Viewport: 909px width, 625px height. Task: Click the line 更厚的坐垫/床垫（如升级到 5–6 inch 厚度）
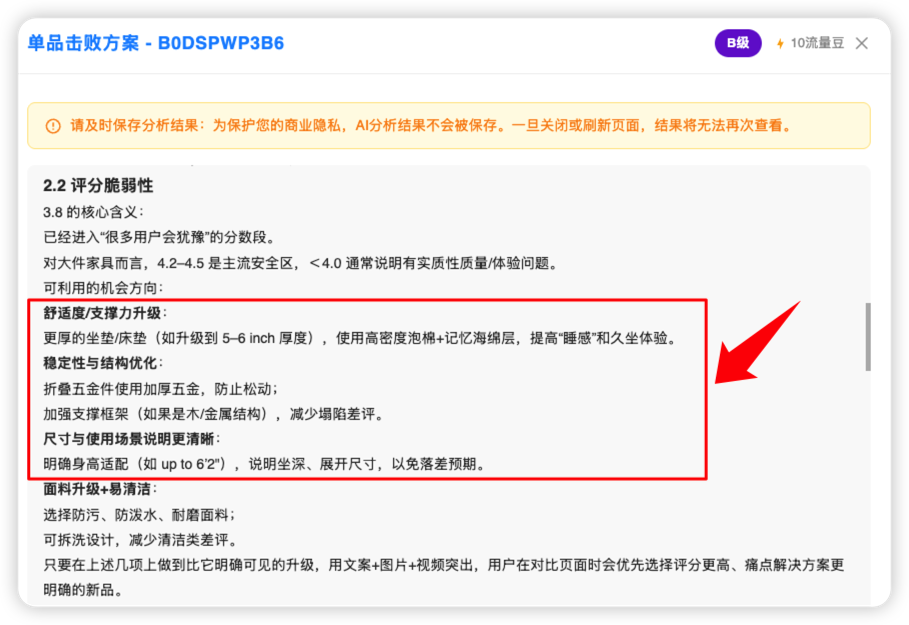pos(361,338)
